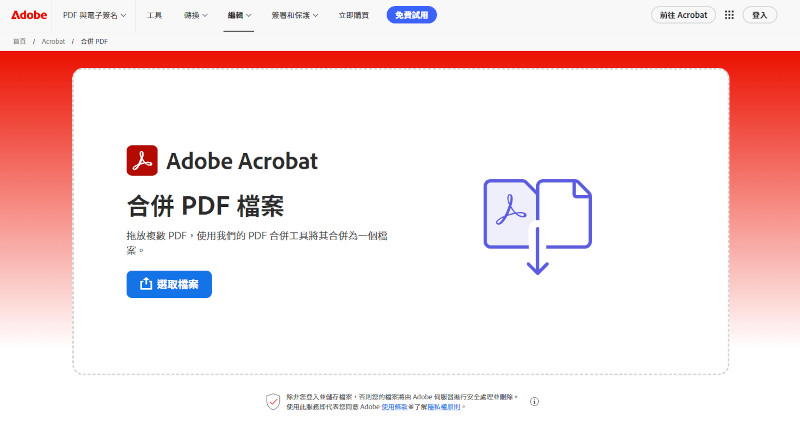This screenshot has height=424, width=800.
Task: Expand the 轉換 dropdown menu
Action: click(x=195, y=15)
